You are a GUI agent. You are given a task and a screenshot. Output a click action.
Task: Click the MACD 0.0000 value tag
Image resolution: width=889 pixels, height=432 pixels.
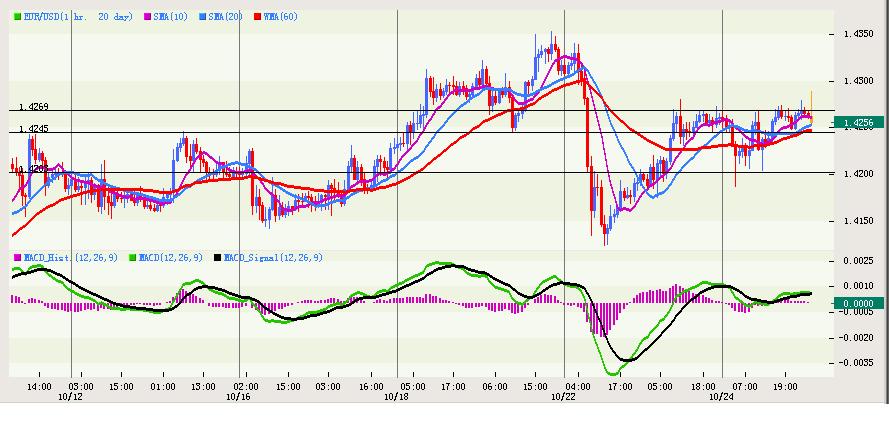tap(859, 303)
